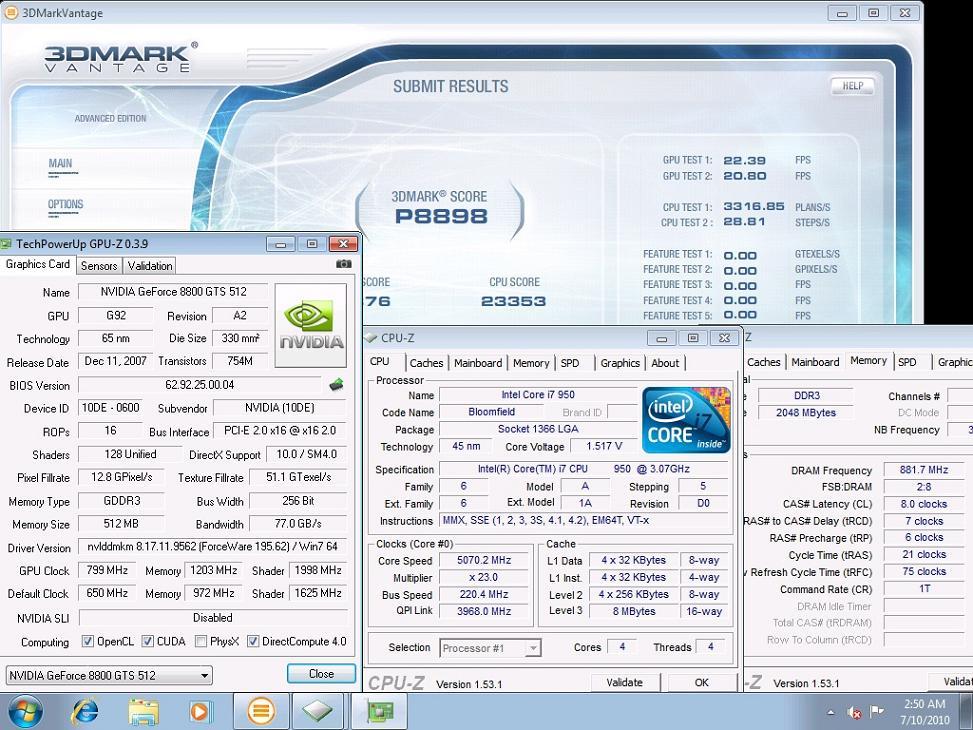Open Mainboard tab in rear CPU-Z window
The image size is (973, 730).
point(815,362)
